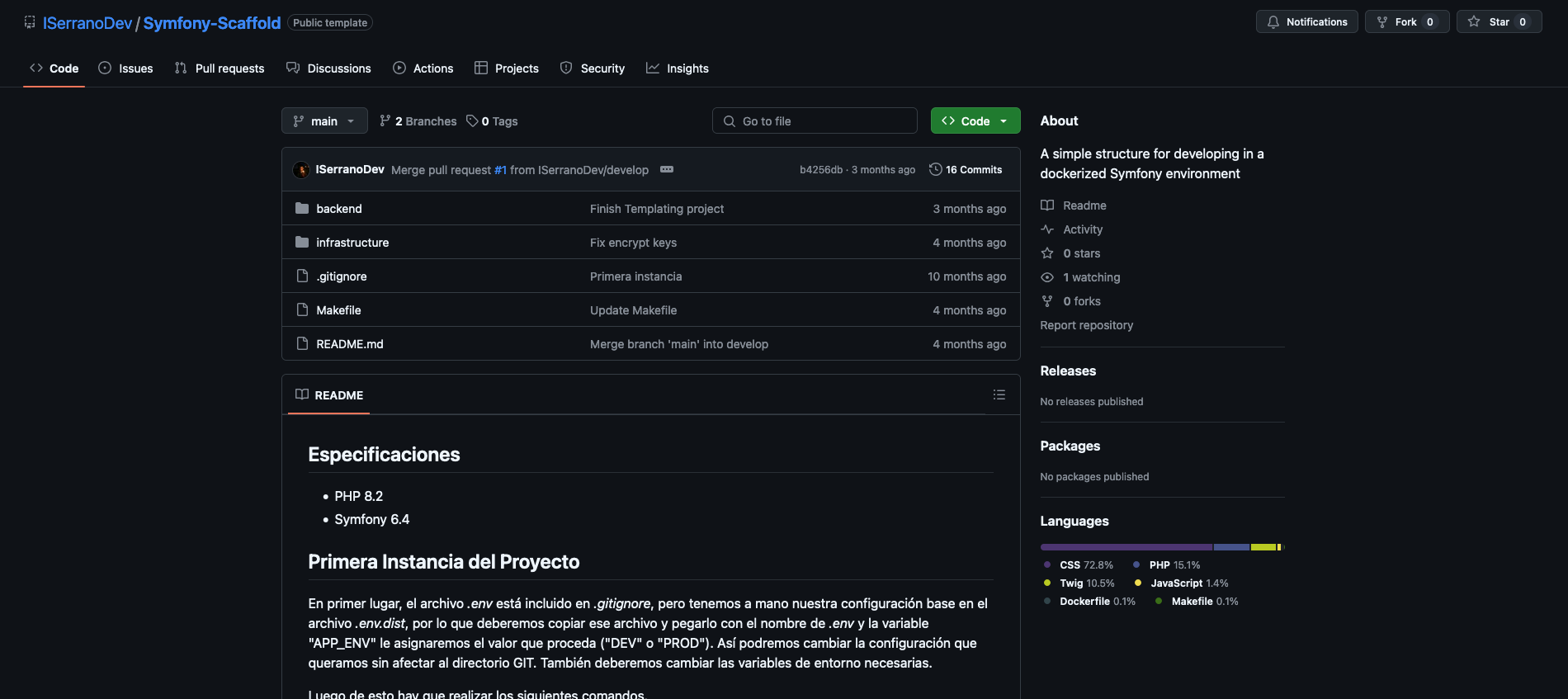Click ISerranoDev commit author name

pyautogui.click(x=350, y=169)
